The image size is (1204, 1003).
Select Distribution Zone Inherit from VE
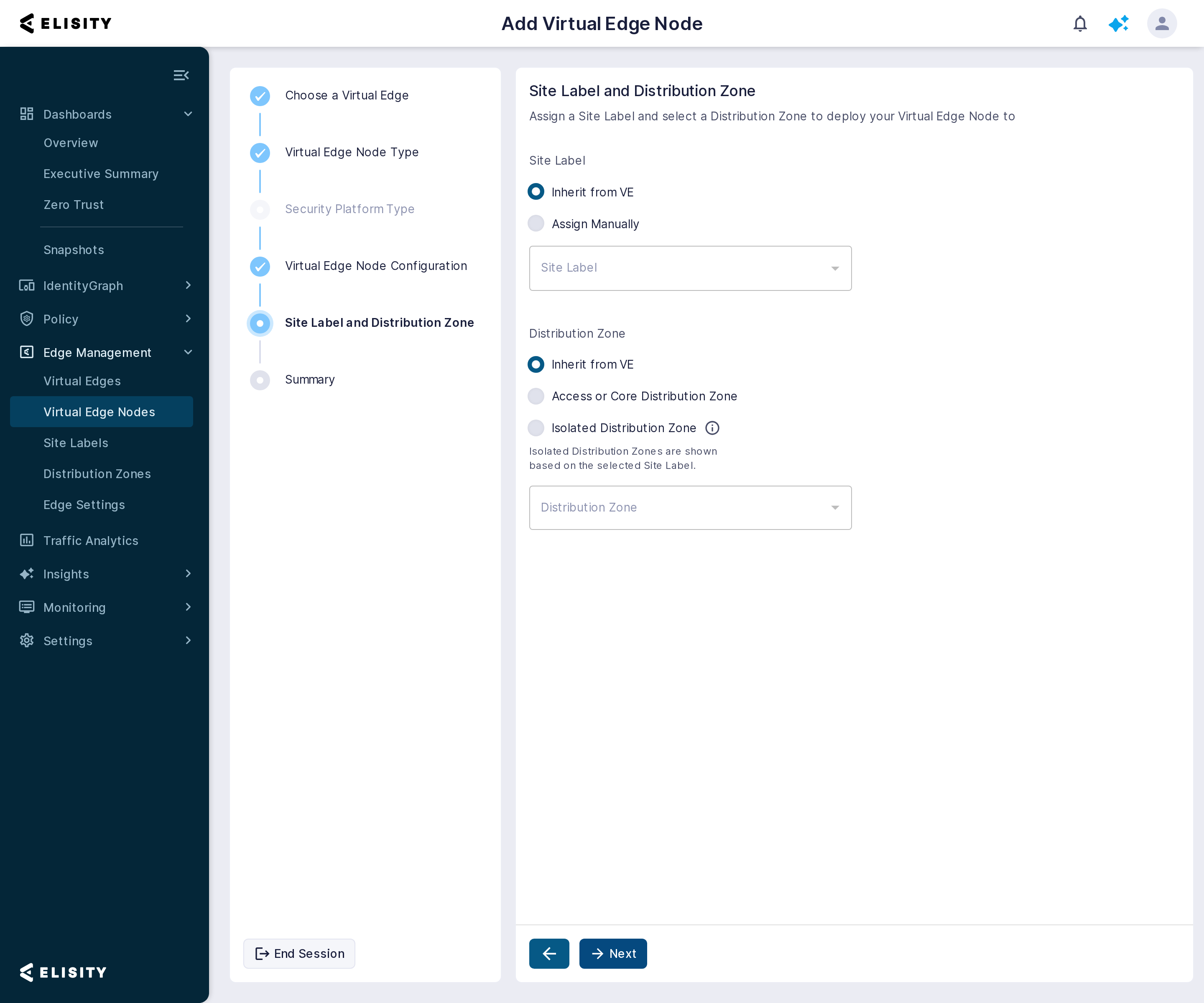536,364
